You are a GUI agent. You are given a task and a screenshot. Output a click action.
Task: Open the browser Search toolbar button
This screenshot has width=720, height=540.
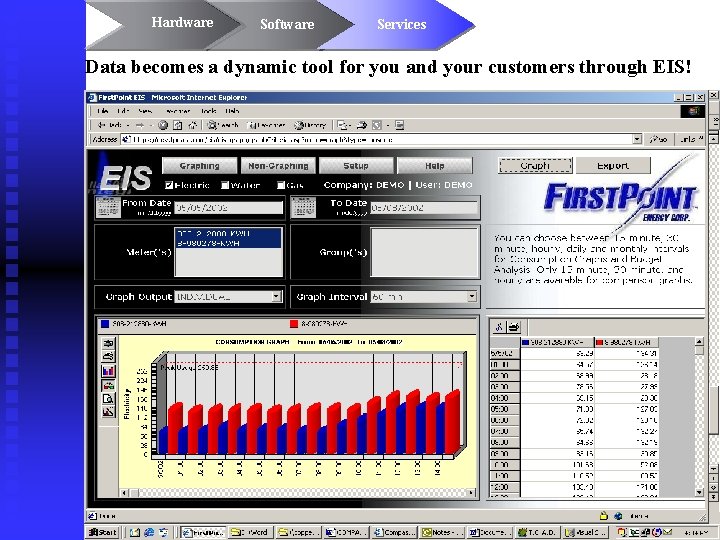[x=222, y=125]
